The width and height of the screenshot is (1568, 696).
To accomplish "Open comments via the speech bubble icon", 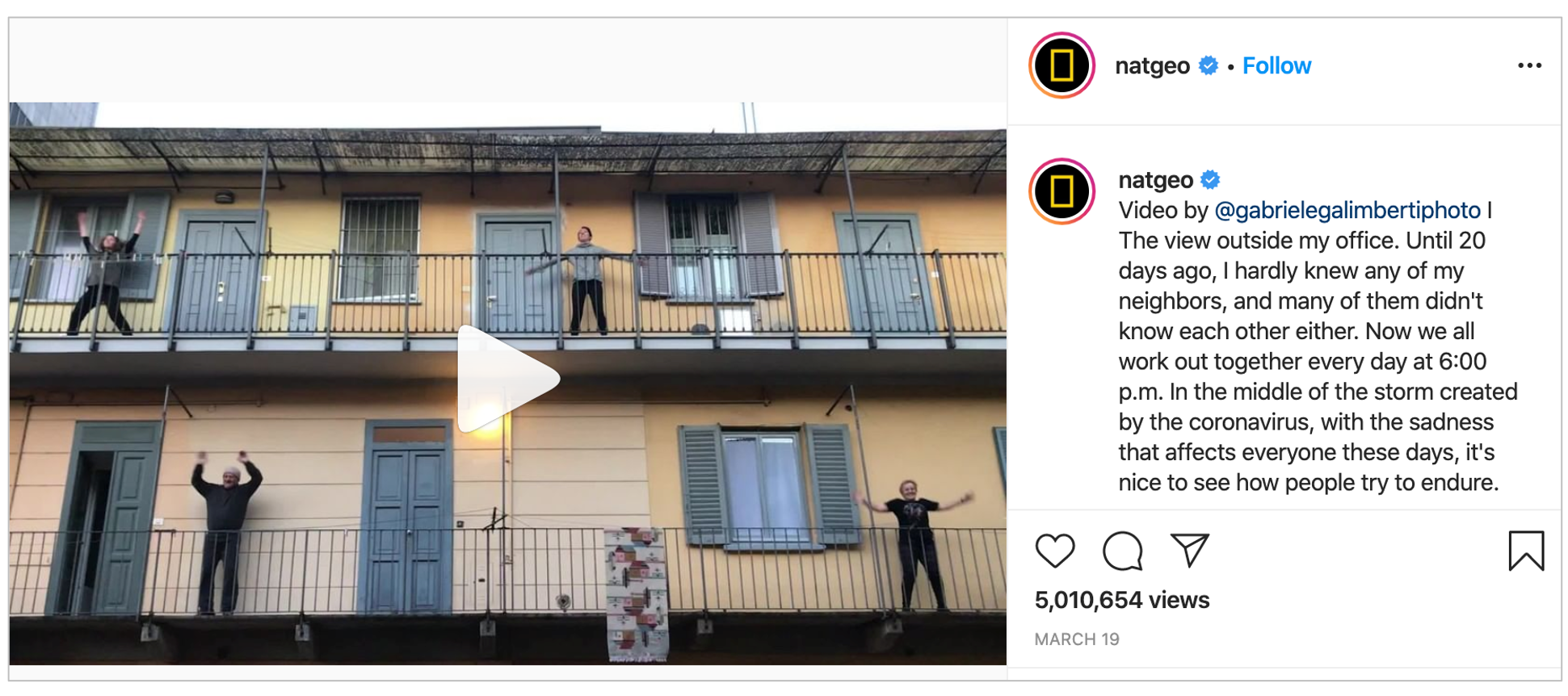I will pyautogui.click(x=1123, y=551).
